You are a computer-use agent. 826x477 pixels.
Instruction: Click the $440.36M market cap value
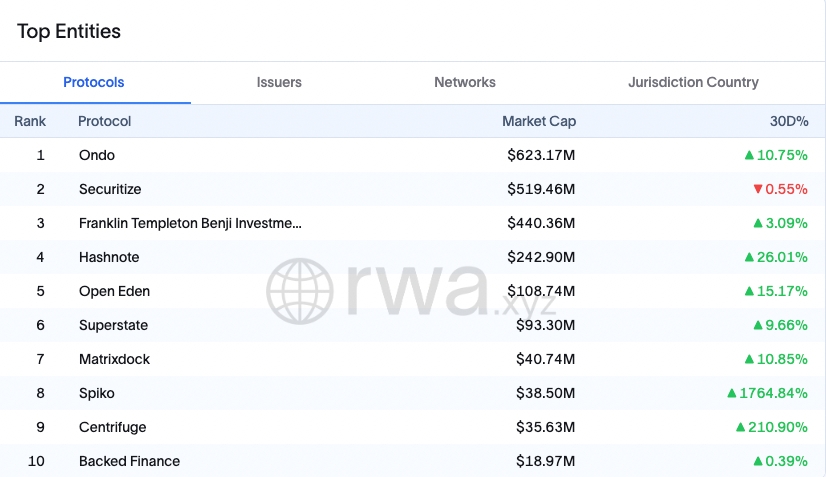pos(541,223)
